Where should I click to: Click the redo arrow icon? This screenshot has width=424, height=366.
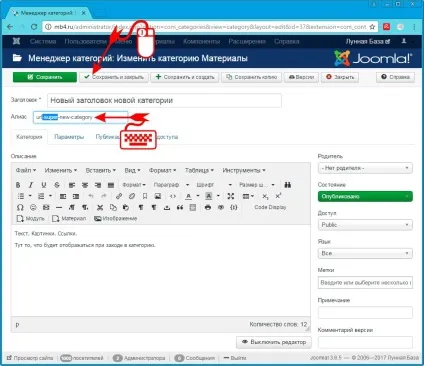tap(104, 196)
